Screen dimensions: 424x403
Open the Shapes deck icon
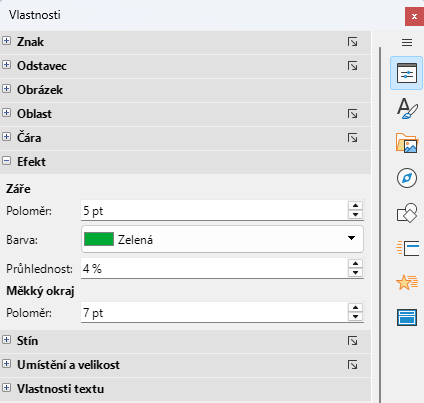407,213
